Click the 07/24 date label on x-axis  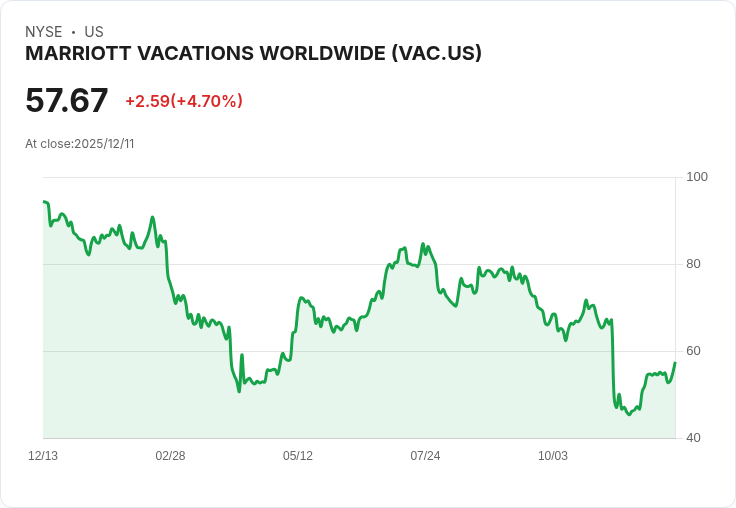coord(425,456)
